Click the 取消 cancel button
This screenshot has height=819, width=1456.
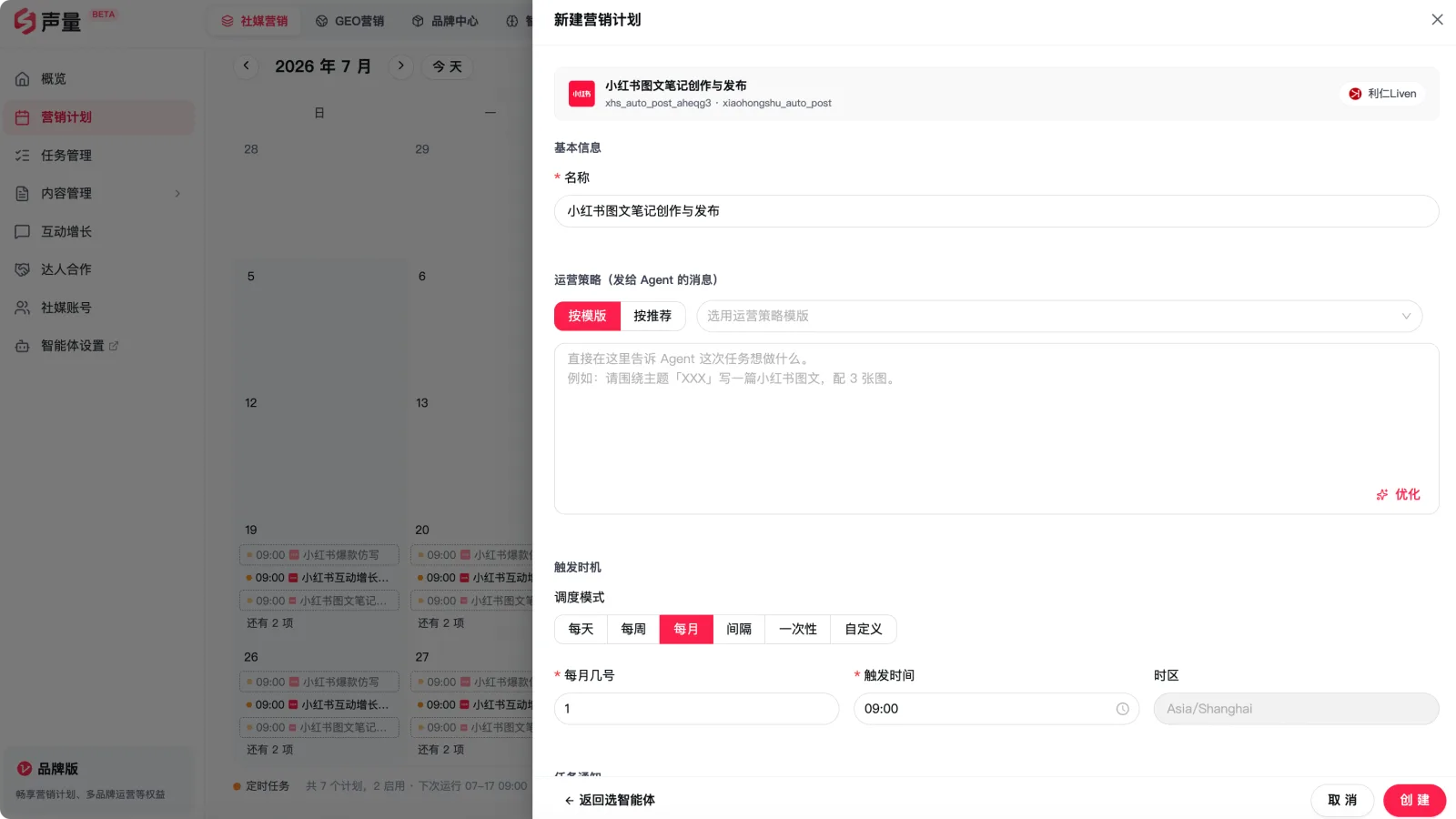click(x=1342, y=801)
